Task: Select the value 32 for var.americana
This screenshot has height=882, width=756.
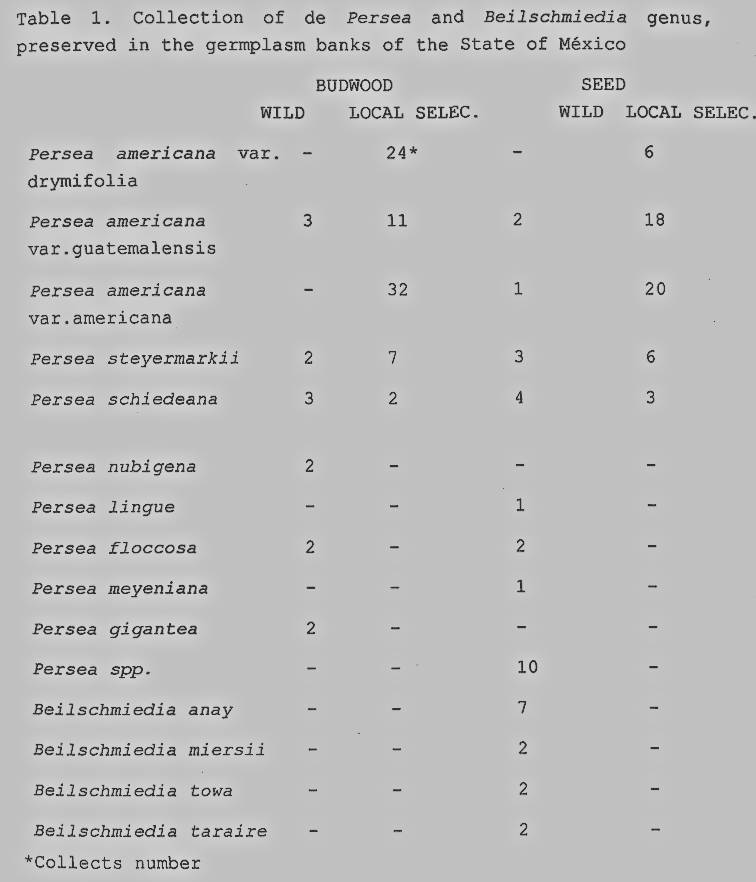Action: tap(397, 291)
